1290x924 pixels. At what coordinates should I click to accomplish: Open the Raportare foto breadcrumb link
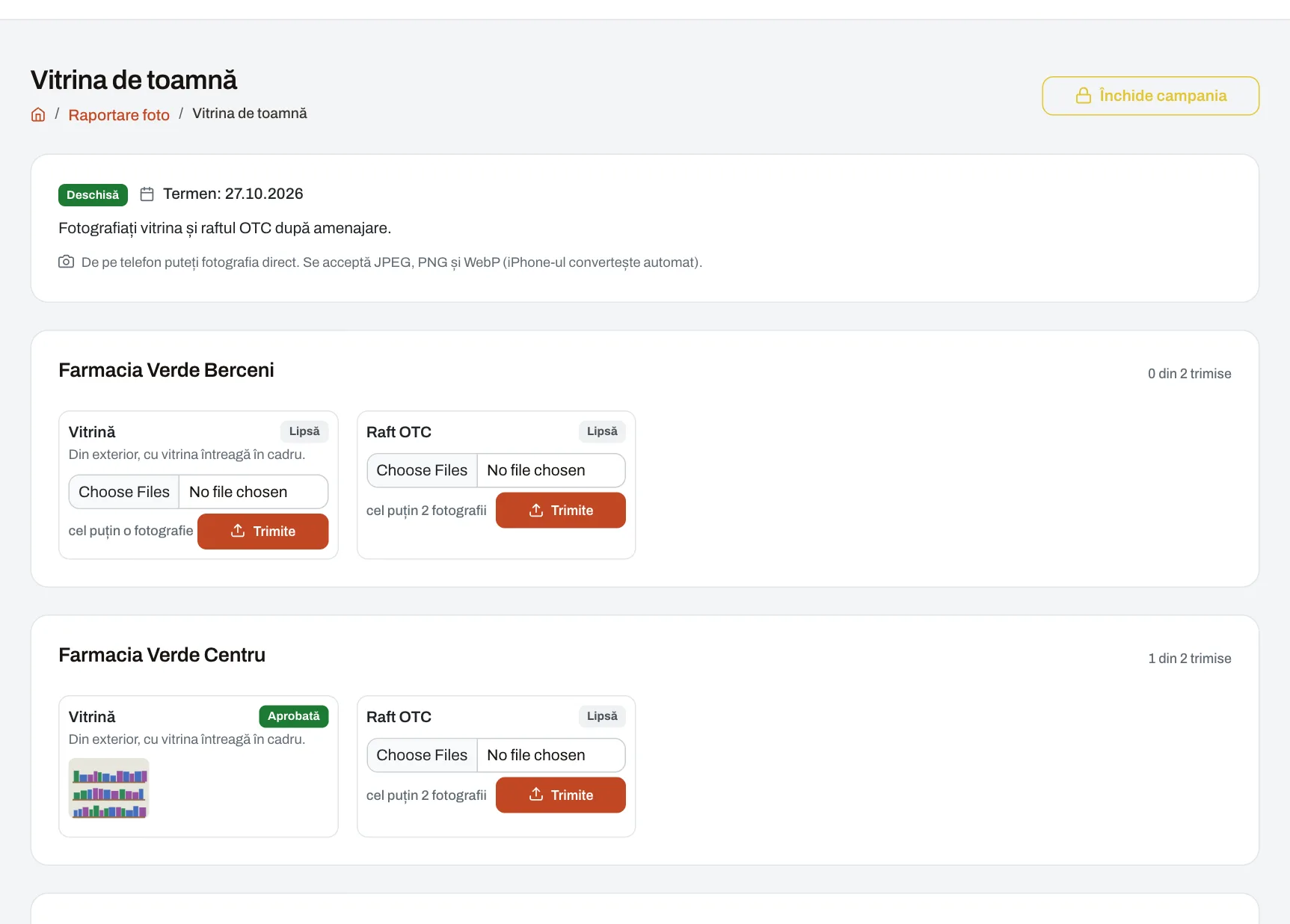pos(119,114)
